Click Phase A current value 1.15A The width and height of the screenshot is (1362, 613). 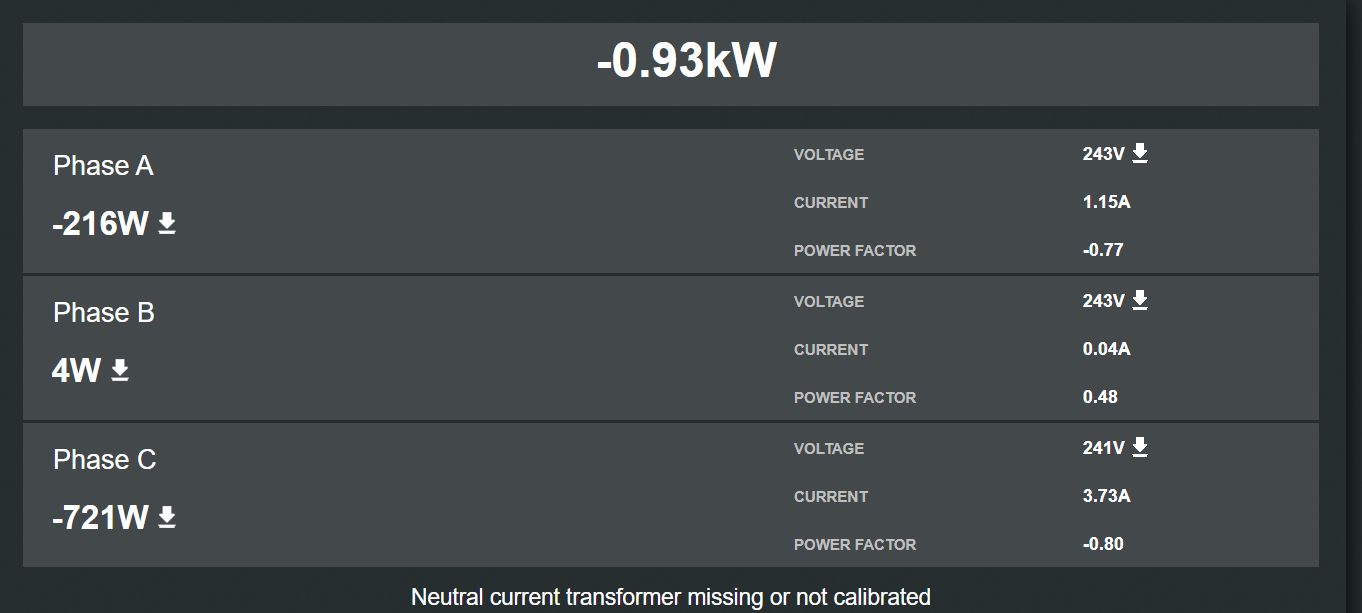pyautogui.click(x=1106, y=202)
